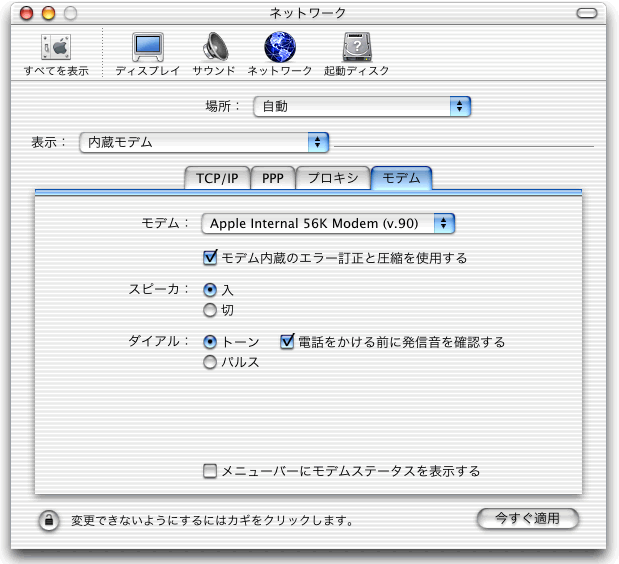
Task: Open the Startup Disk (起動ディスク) icon
Action: pyautogui.click(x=356, y=48)
